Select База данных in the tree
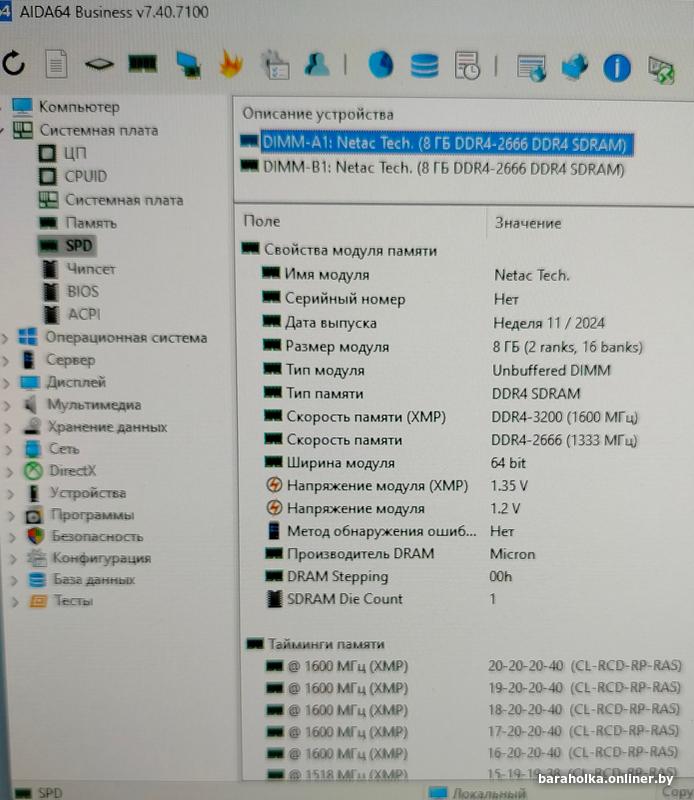Viewport: 694px width, 800px height. point(94,580)
